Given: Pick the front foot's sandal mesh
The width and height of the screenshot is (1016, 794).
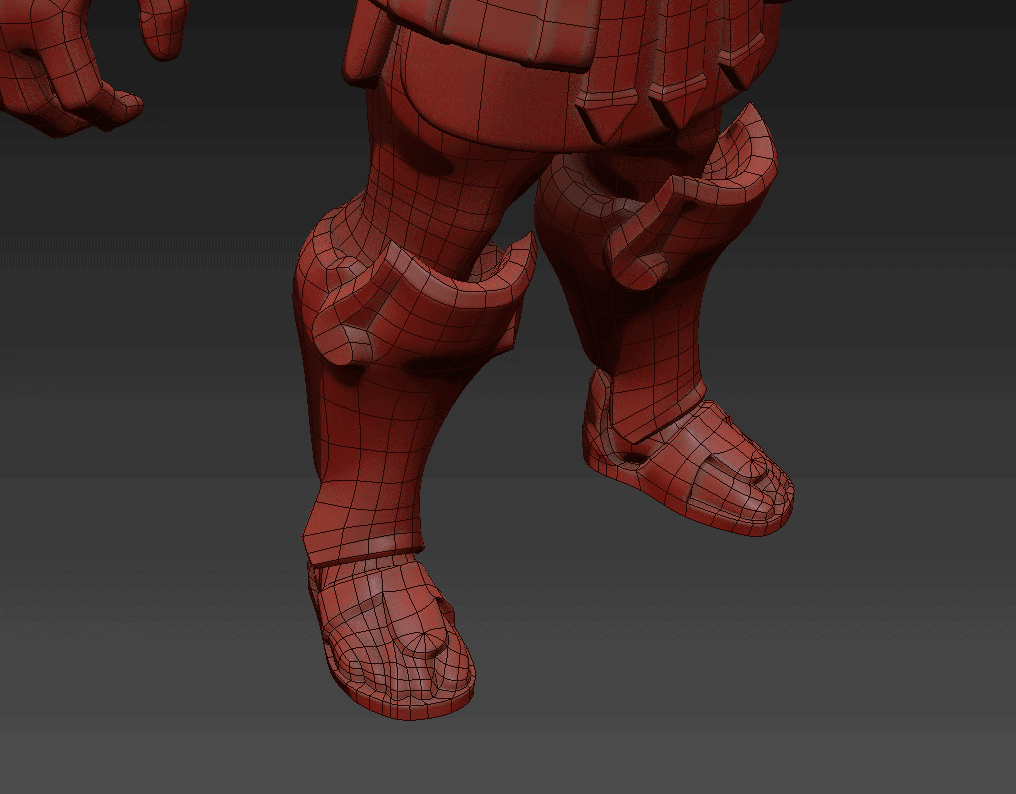Looking at the screenshot, I should 395,638.
